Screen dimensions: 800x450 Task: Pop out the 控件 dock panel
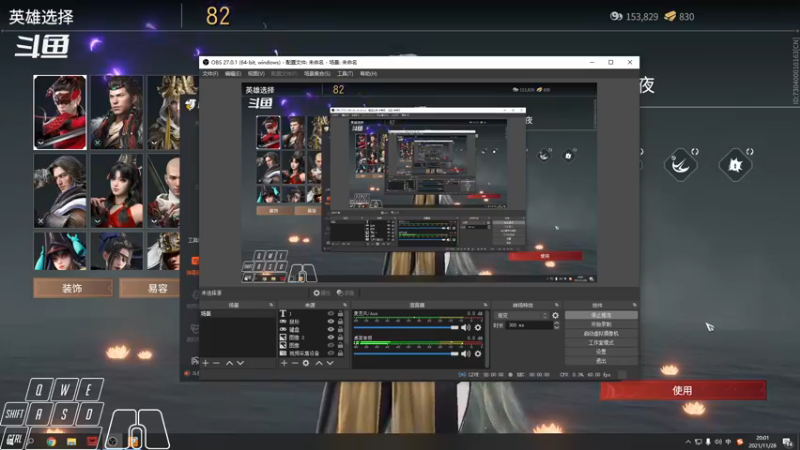634,305
